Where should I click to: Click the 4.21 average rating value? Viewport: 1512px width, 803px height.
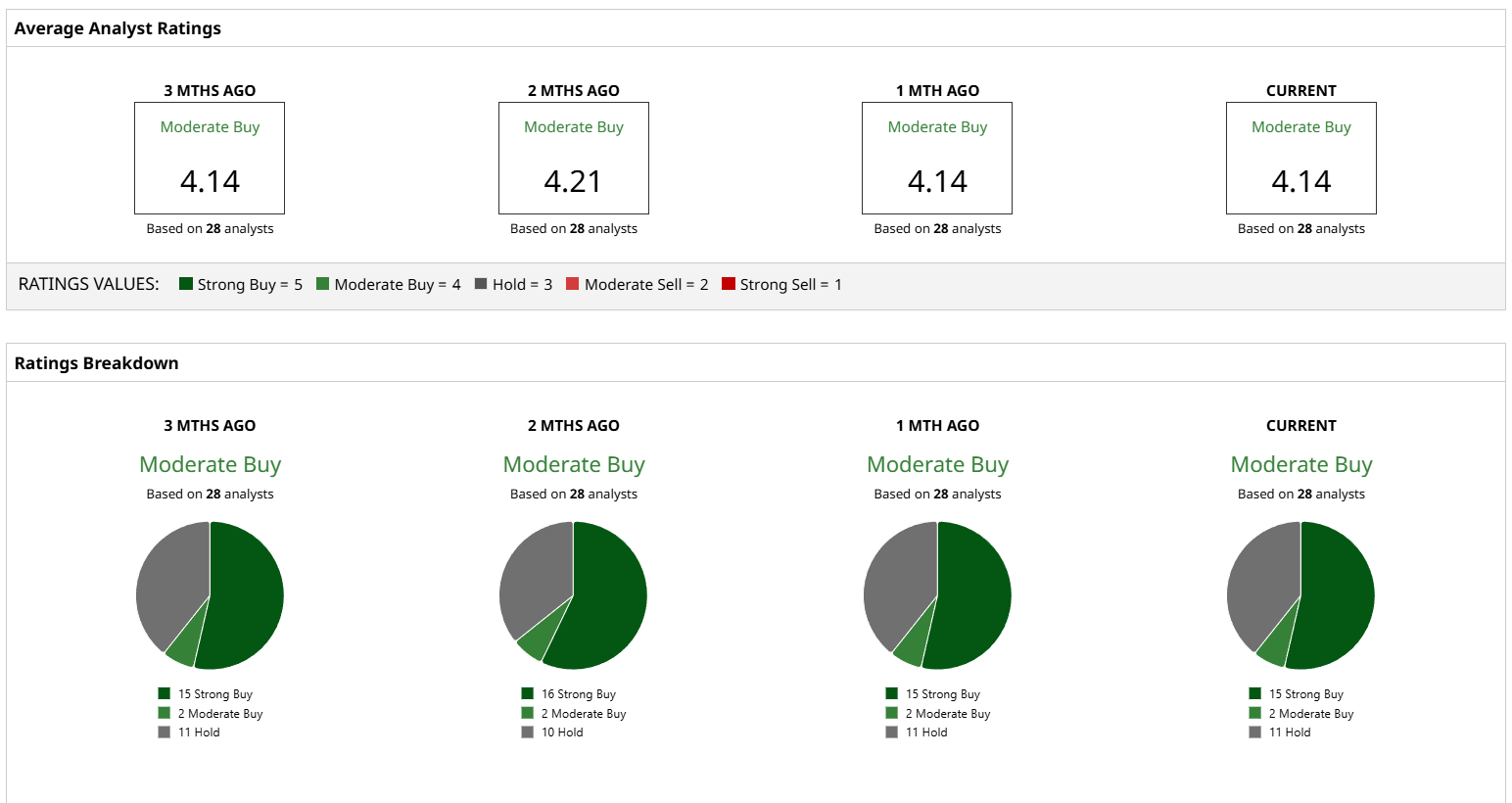tap(573, 181)
